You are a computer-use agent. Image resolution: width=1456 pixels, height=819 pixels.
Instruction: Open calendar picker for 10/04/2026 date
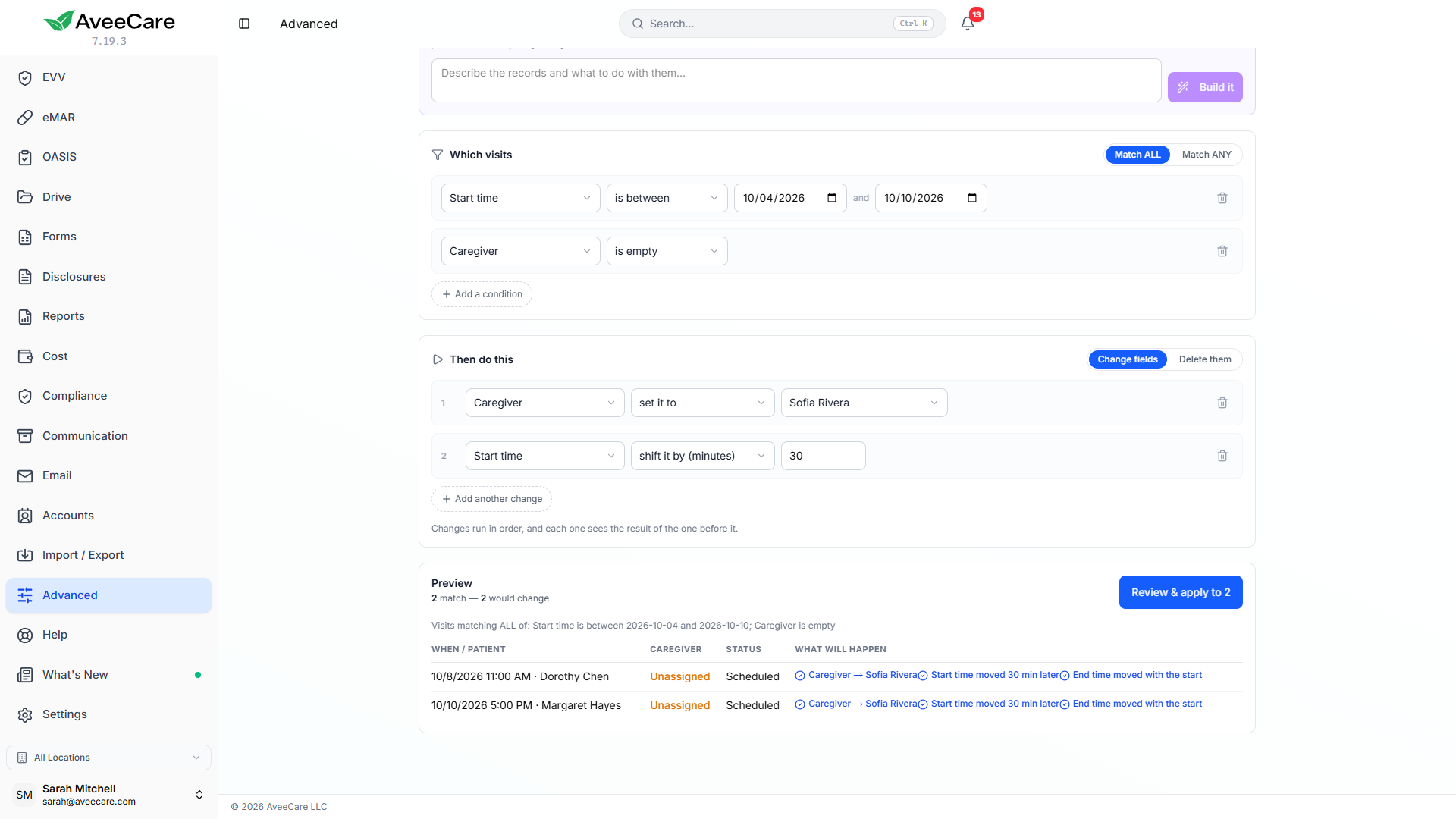coord(832,198)
